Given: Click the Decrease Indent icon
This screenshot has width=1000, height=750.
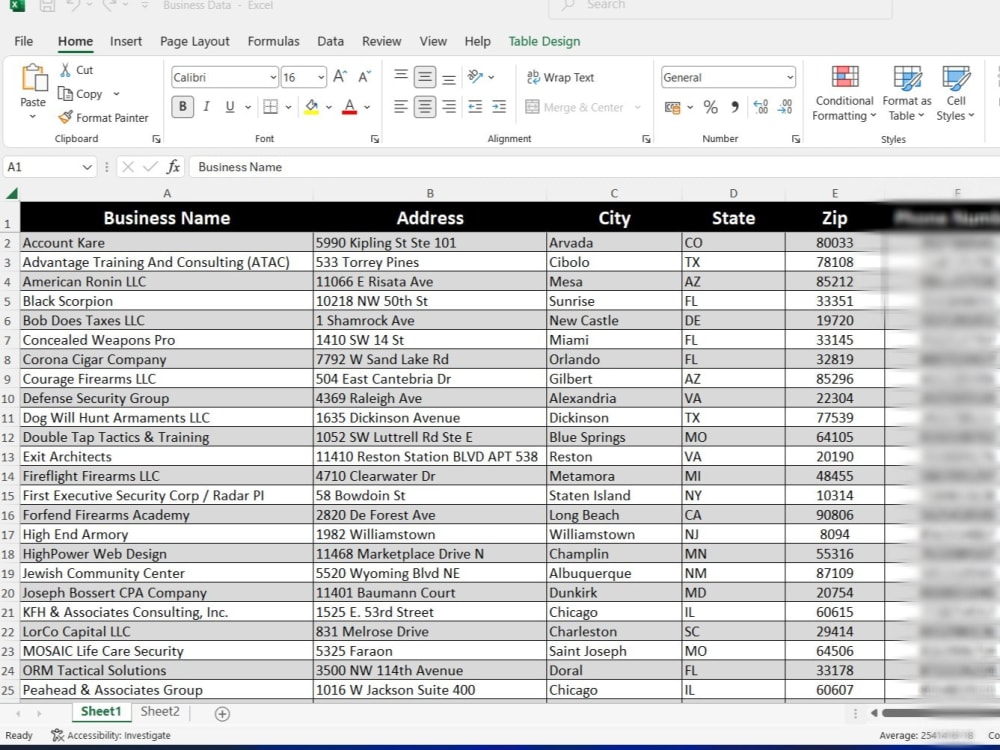Looking at the screenshot, I should (x=475, y=107).
